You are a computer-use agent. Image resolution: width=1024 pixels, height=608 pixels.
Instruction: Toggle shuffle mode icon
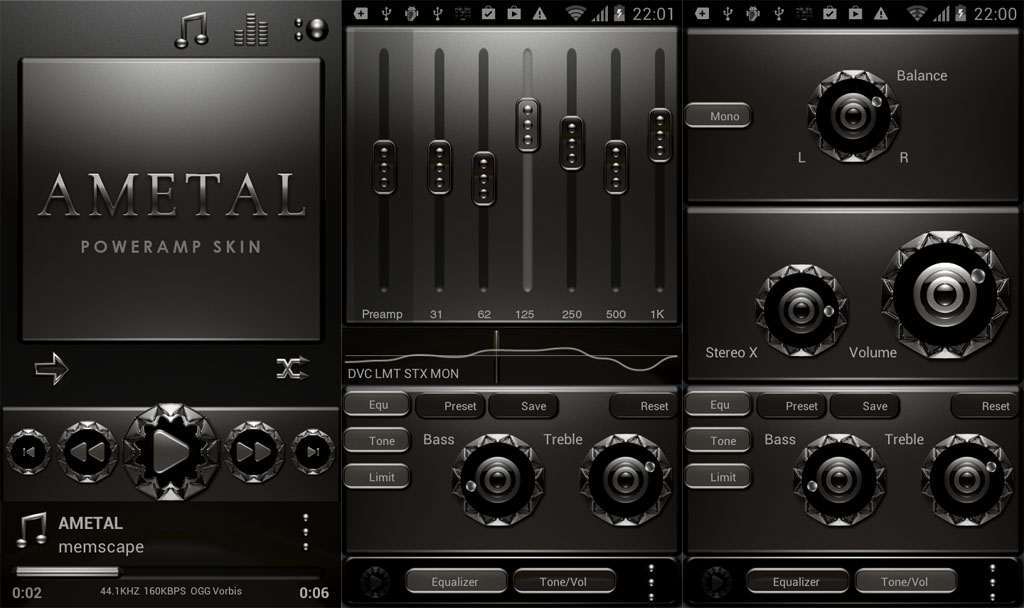pos(293,368)
